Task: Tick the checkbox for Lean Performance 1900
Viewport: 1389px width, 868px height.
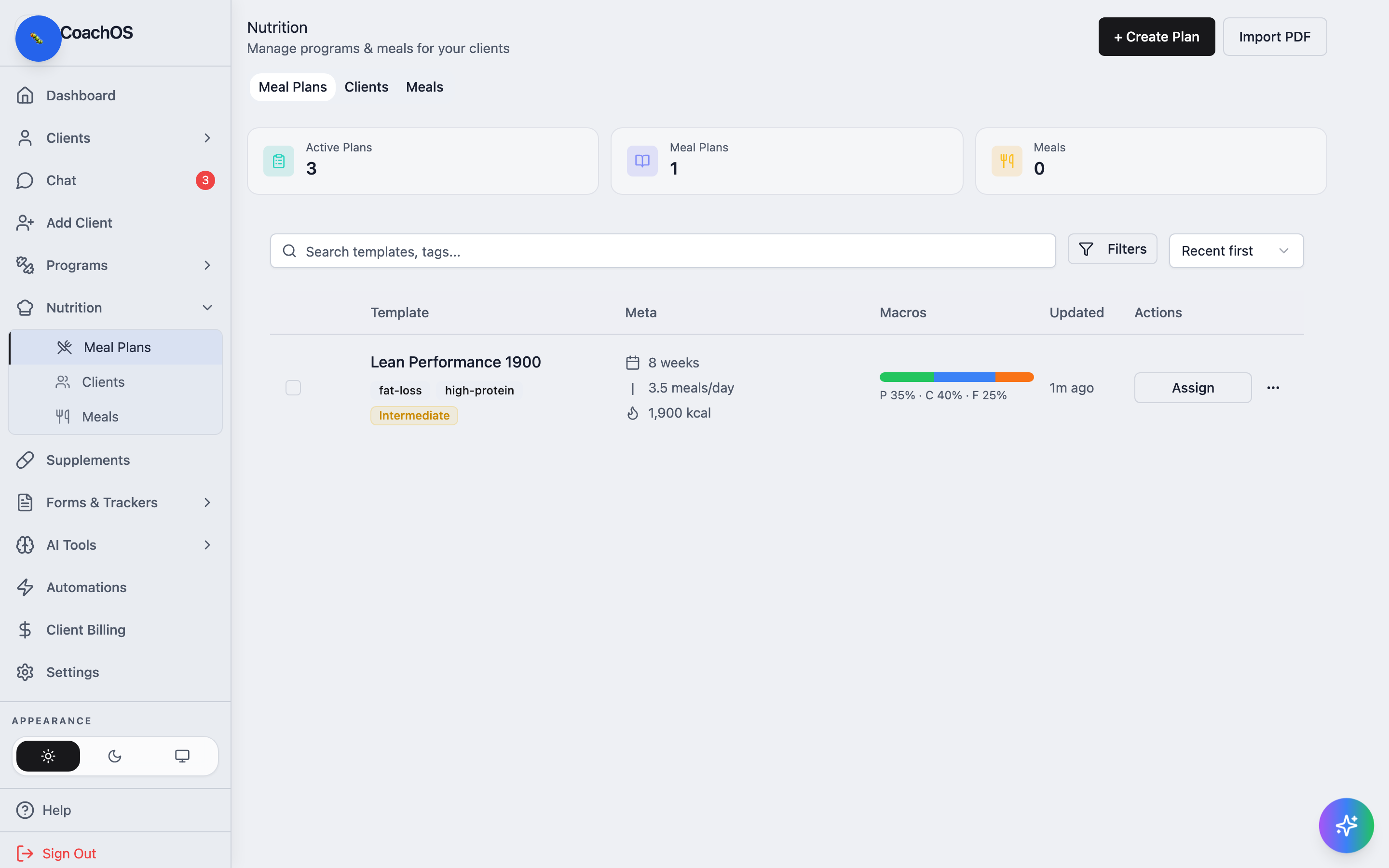Action: (x=293, y=388)
